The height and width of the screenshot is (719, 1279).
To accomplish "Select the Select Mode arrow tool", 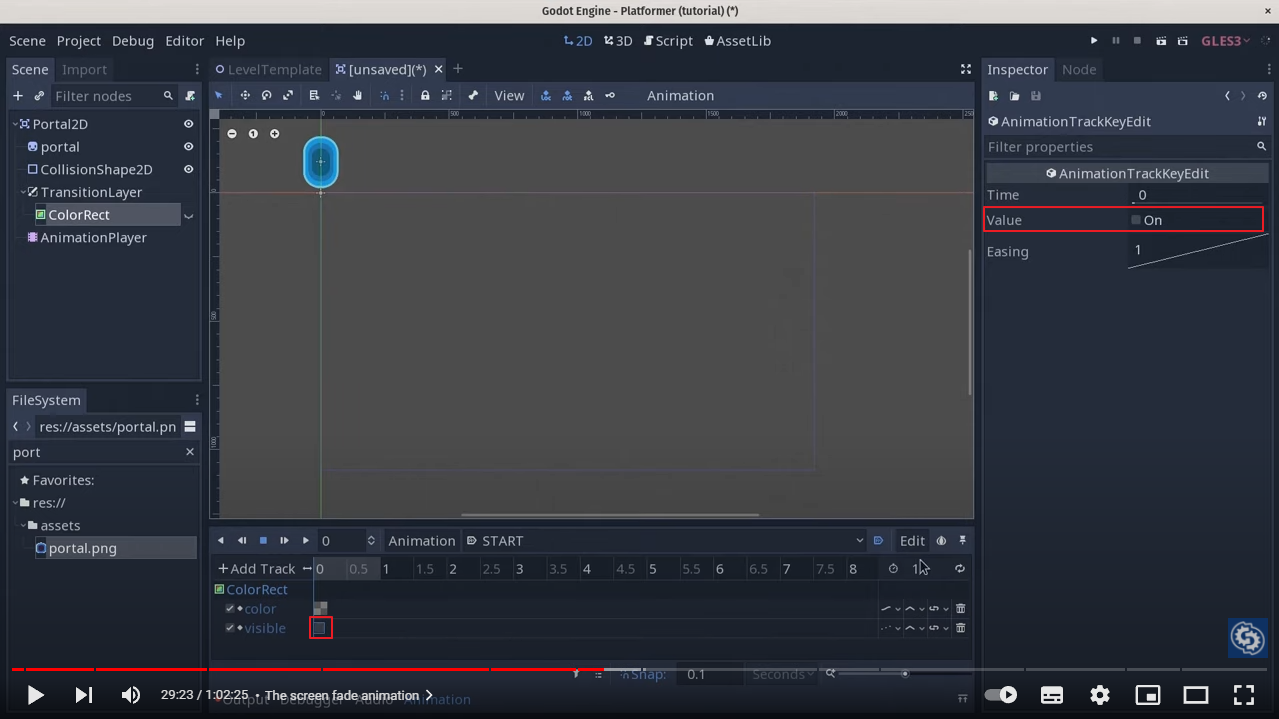I will [219, 95].
